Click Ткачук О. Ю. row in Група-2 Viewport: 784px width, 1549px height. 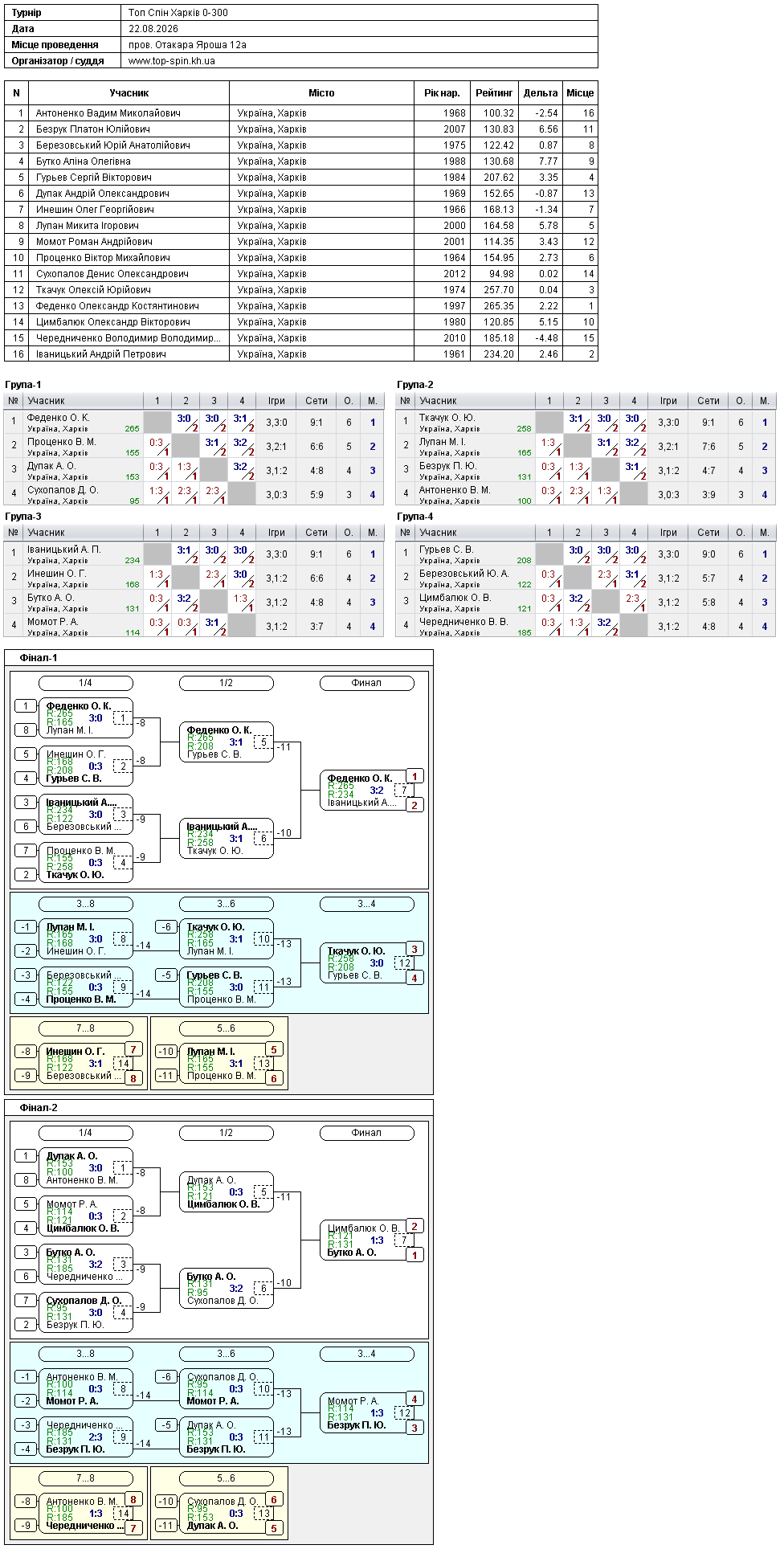[x=585, y=422]
